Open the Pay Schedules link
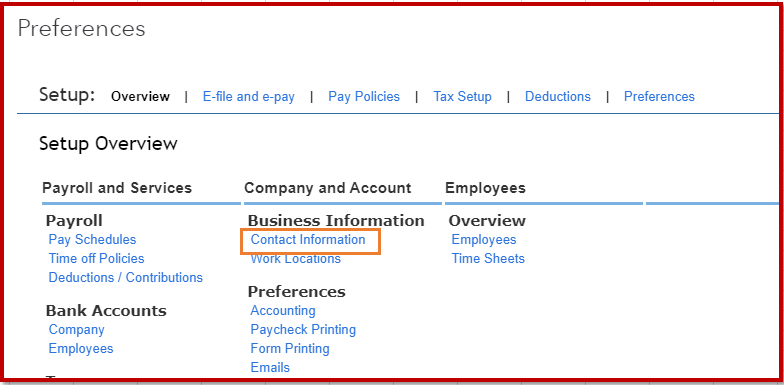Screen dimensions: 784x385 [x=92, y=240]
